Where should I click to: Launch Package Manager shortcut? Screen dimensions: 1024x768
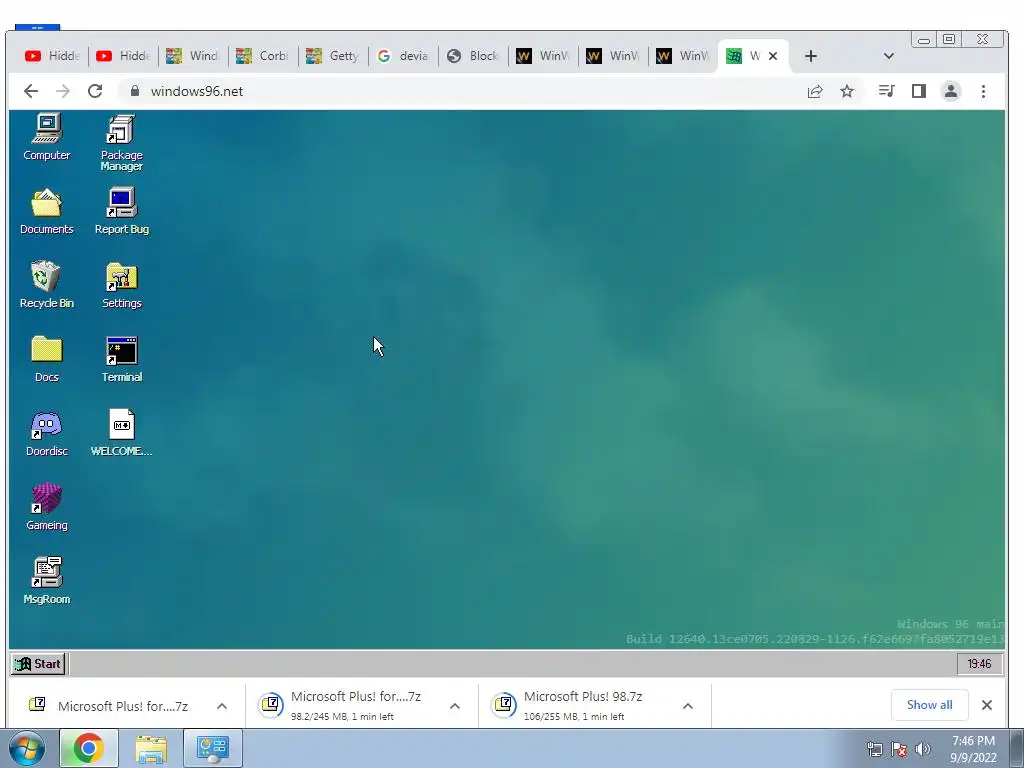[x=121, y=142]
